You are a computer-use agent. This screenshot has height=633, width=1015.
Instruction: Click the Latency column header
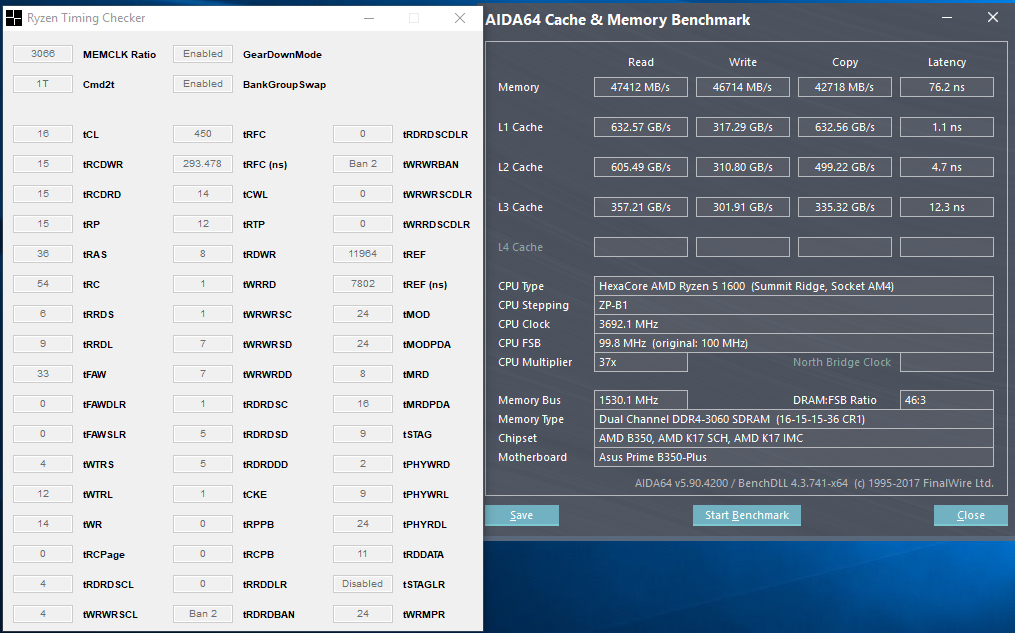coord(947,62)
